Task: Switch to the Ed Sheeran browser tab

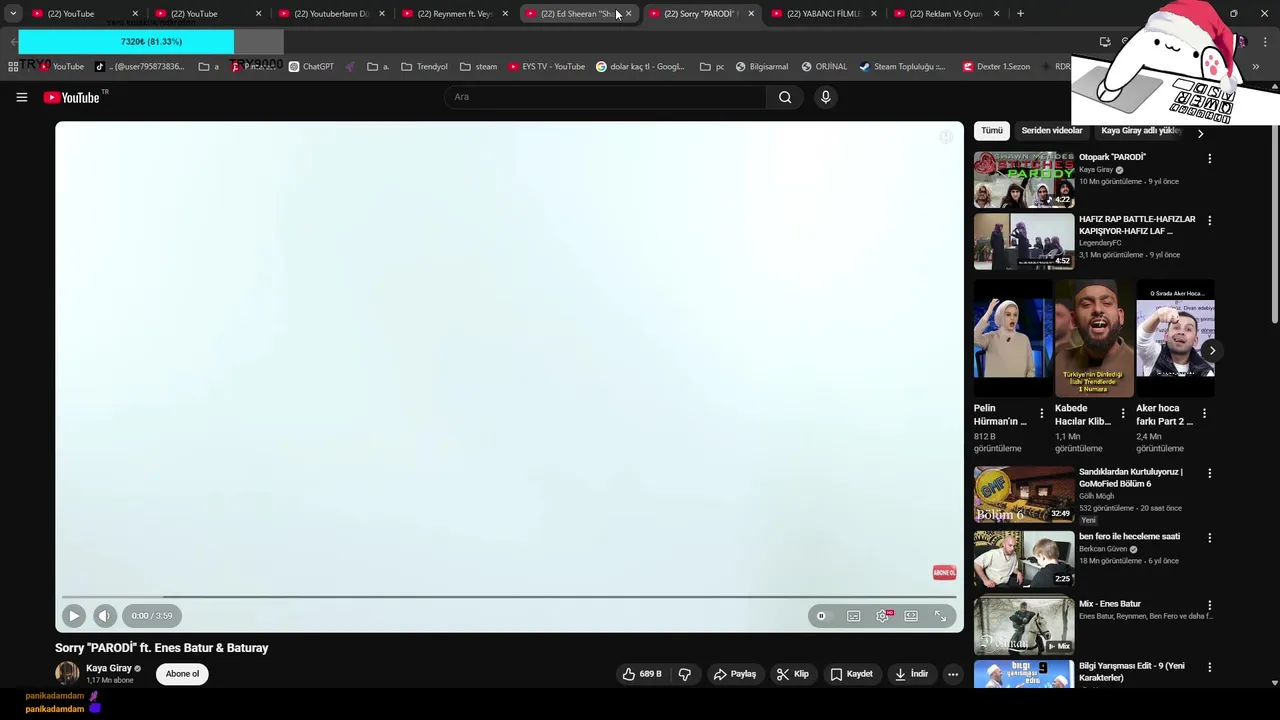Action: click(578, 14)
